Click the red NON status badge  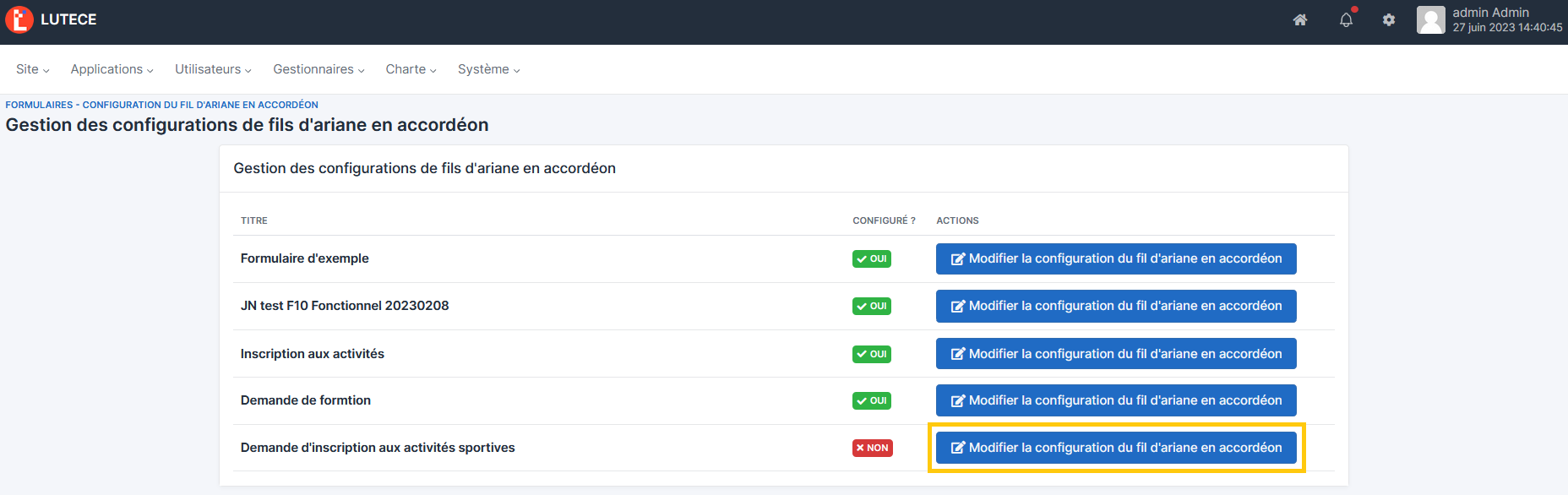click(872, 449)
